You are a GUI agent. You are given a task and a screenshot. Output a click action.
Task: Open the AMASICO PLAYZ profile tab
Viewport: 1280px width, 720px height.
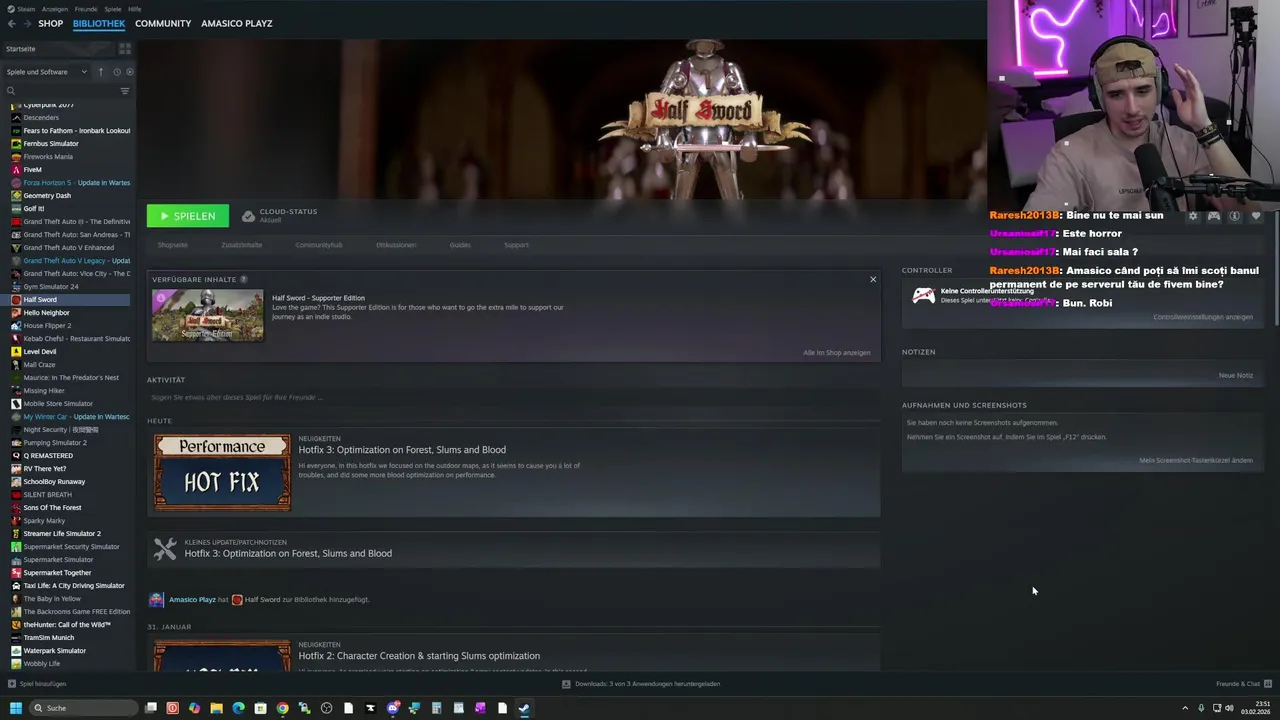(x=236, y=23)
